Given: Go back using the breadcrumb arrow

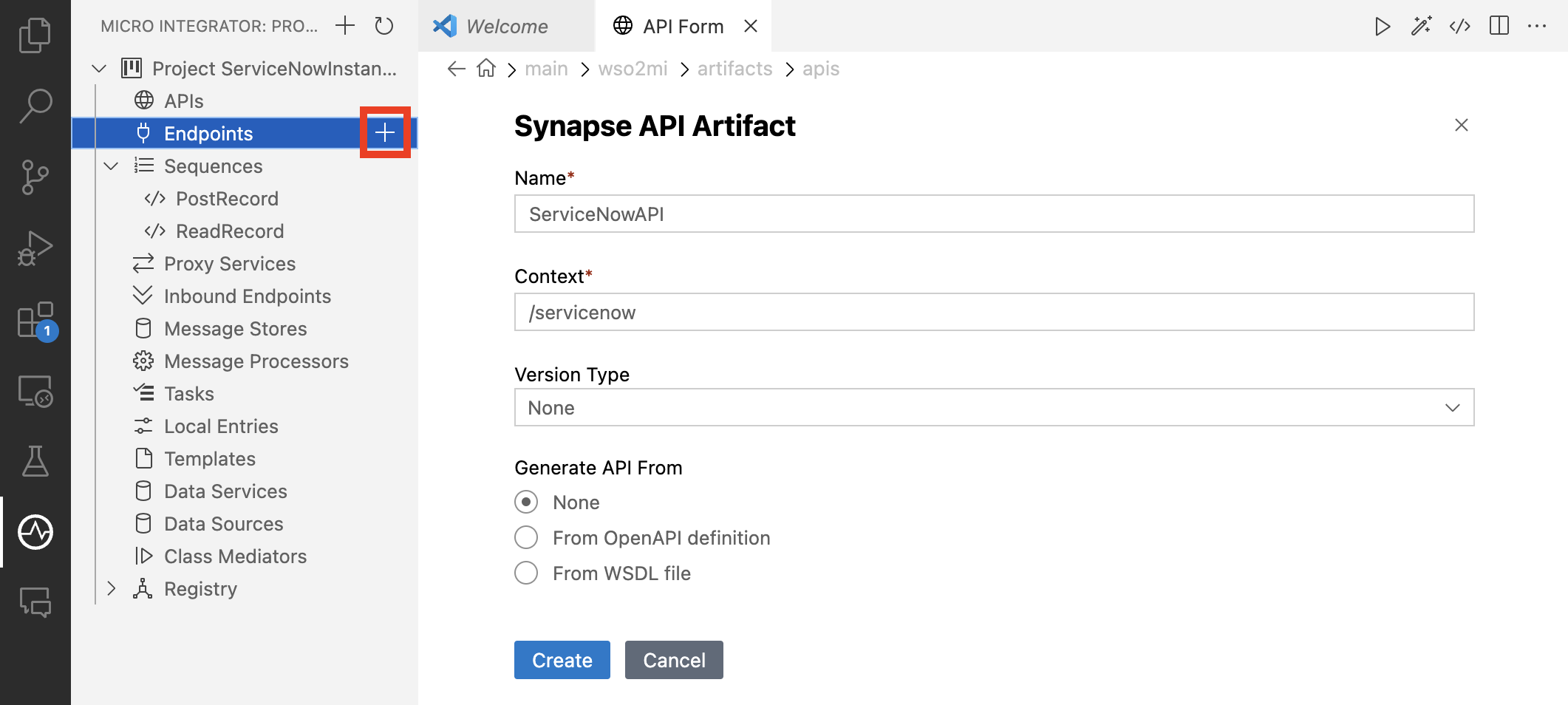Looking at the screenshot, I should (x=457, y=69).
